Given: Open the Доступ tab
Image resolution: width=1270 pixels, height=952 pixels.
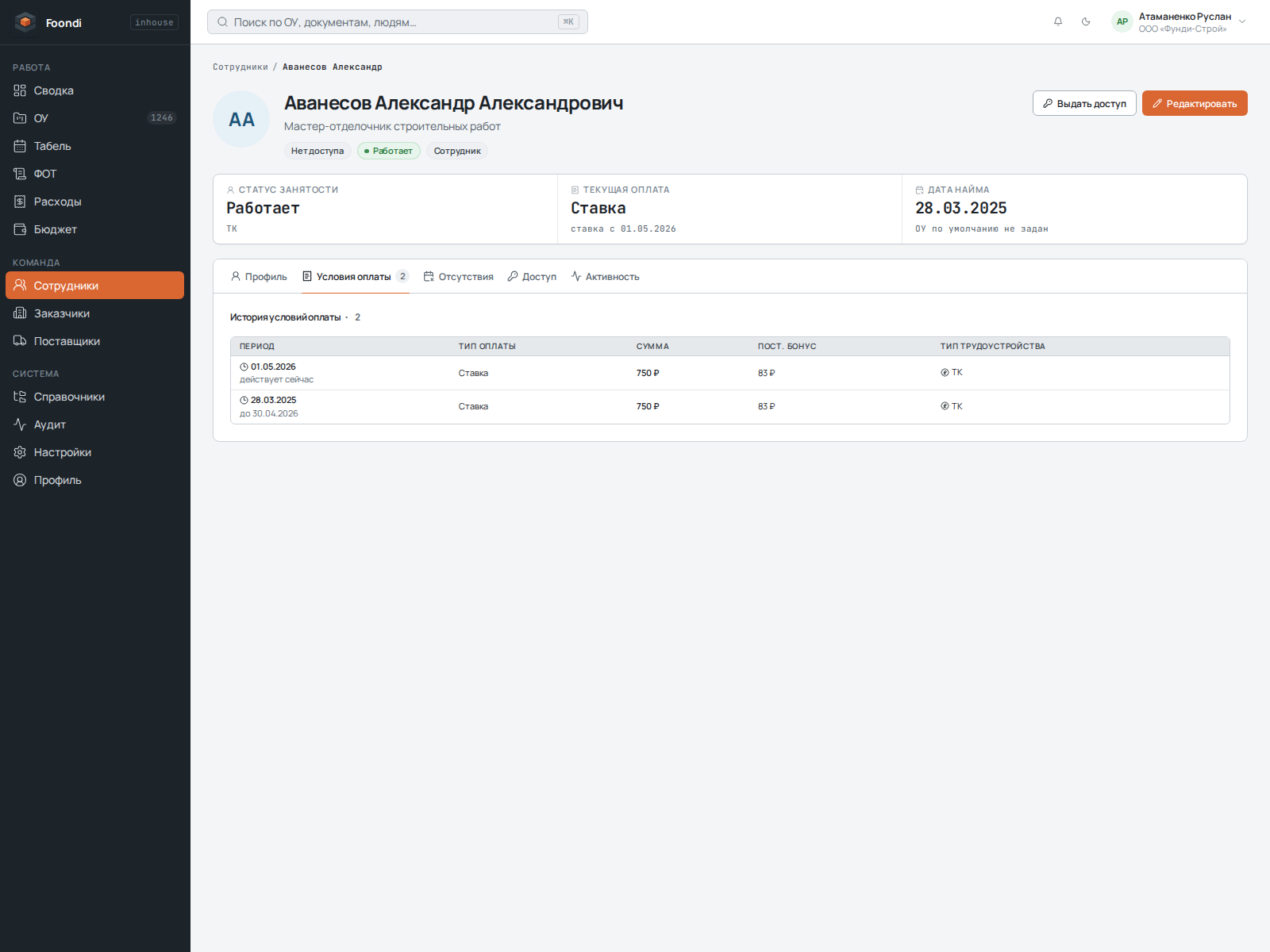Looking at the screenshot, I should point(532,277).
